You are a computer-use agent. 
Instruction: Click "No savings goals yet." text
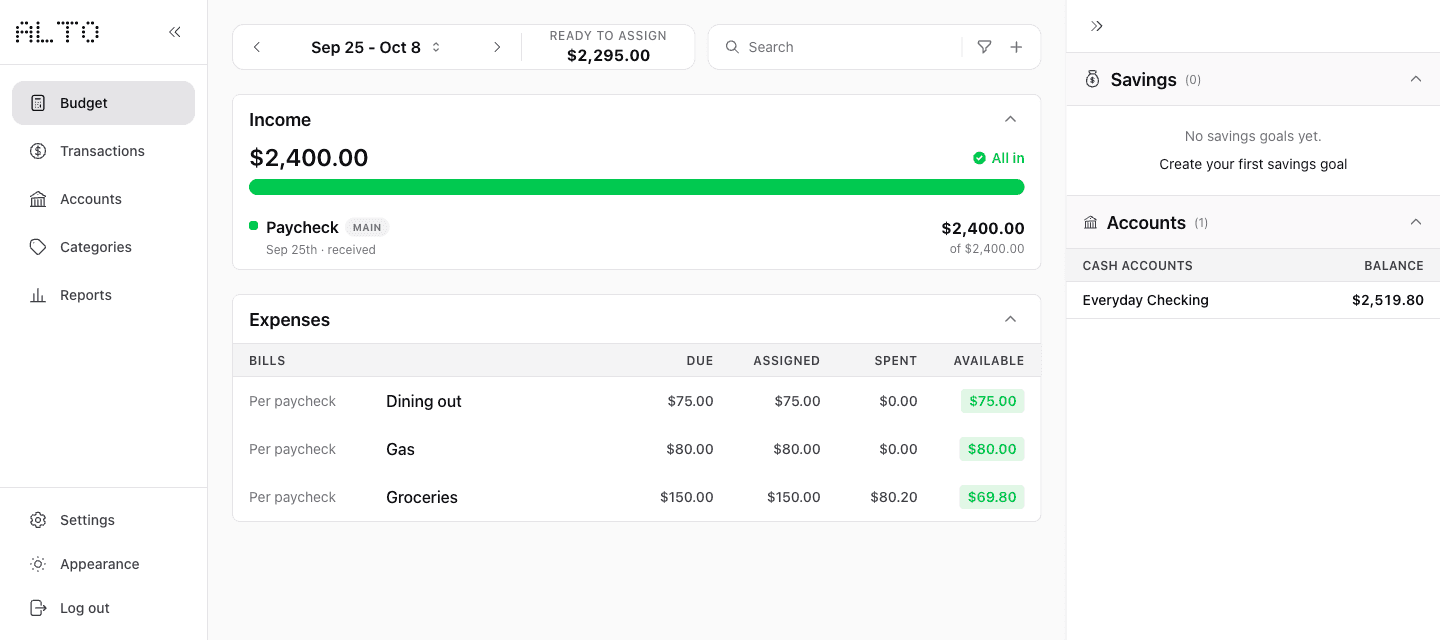1253,136
